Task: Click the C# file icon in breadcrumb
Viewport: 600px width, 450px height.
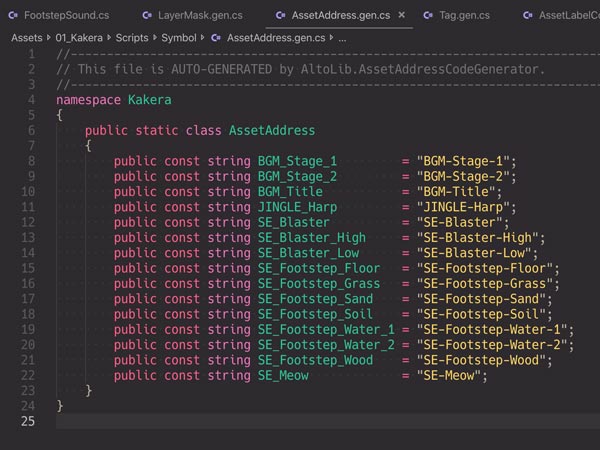Action: tap(215, 37)
